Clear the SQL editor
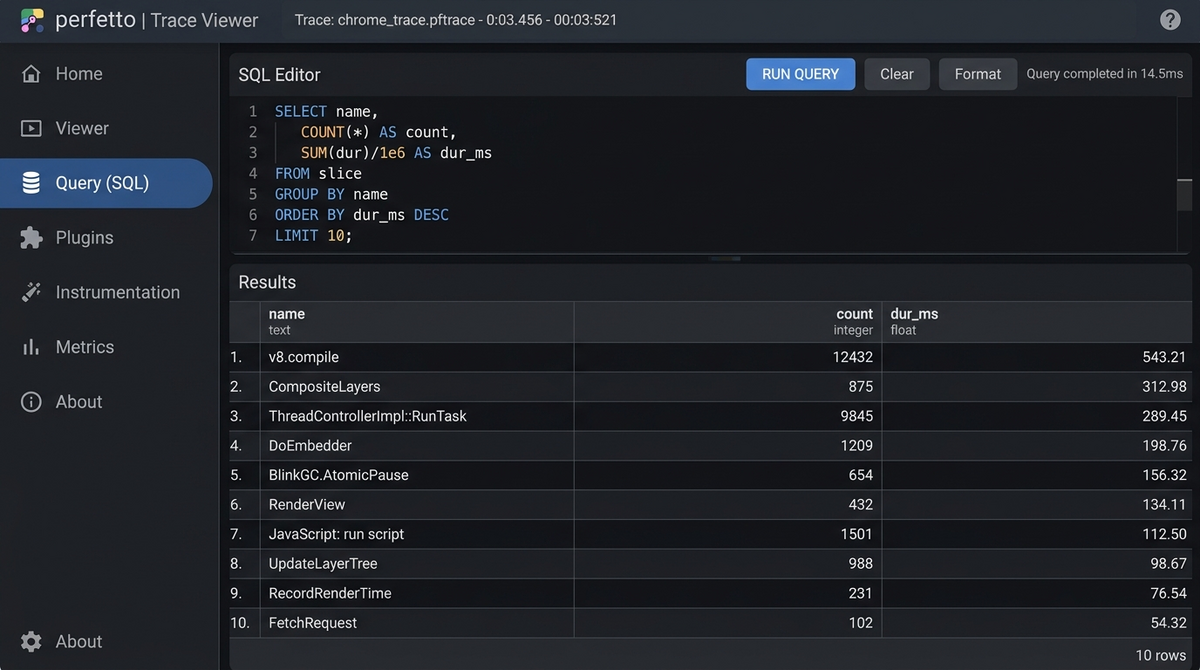The width and height of the screenshot is (1200, 670). pos(897,74)
